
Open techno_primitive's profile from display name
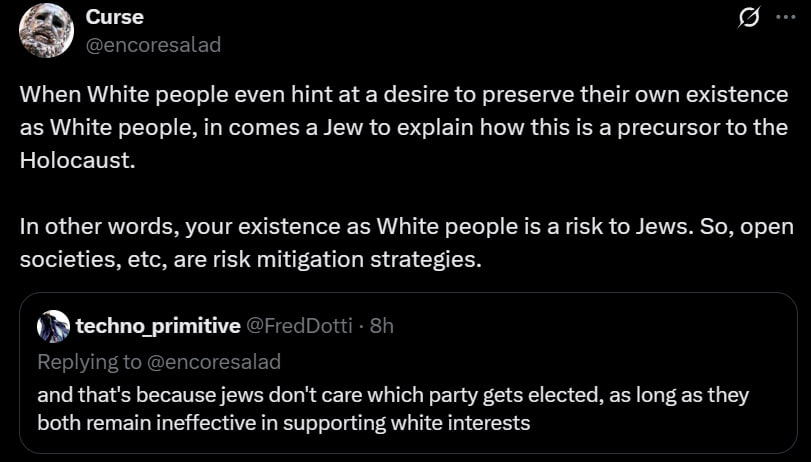[158, 326]
